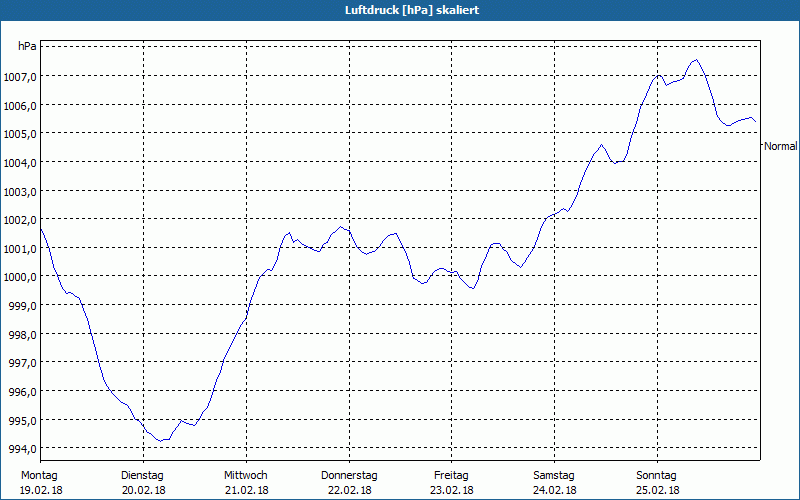Viewport: 800px width, 500px height.
Task: Click the 'Normal' label at right
Action: pyautogui.click(x=781, y=146)
